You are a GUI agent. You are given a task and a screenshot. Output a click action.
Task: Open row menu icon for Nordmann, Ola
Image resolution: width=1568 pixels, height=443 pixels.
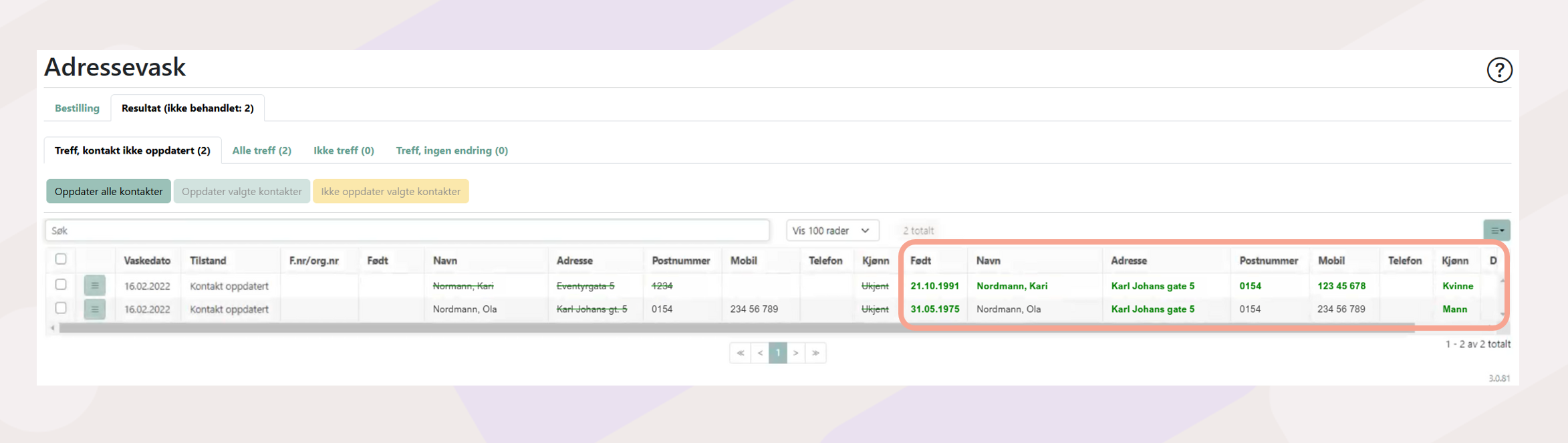[x=94, y=309]
